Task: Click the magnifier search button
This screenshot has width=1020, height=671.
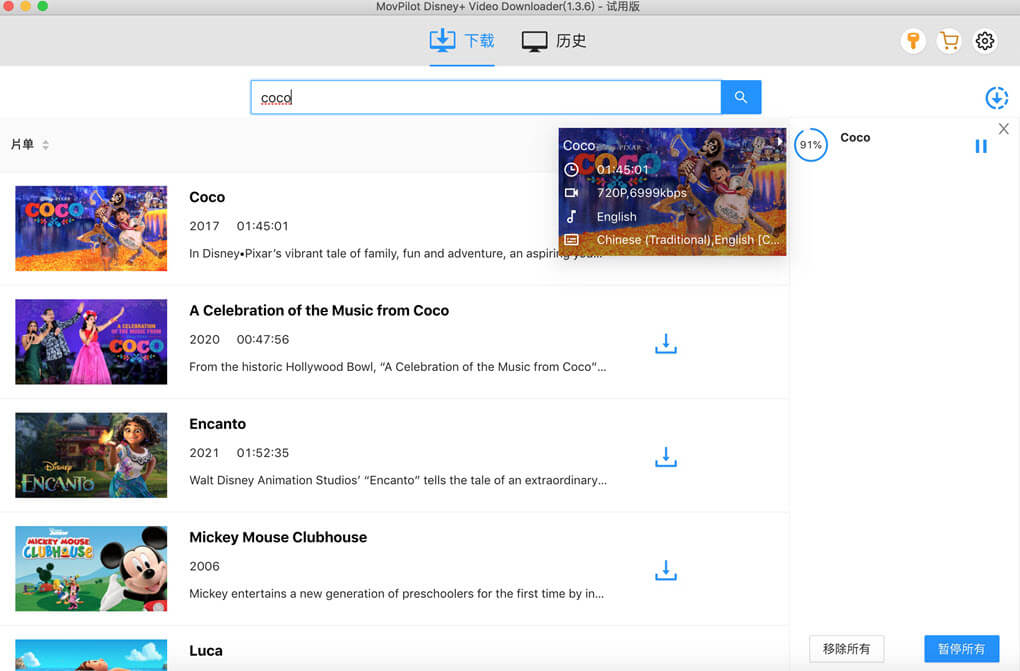Action: pos(741,97)
